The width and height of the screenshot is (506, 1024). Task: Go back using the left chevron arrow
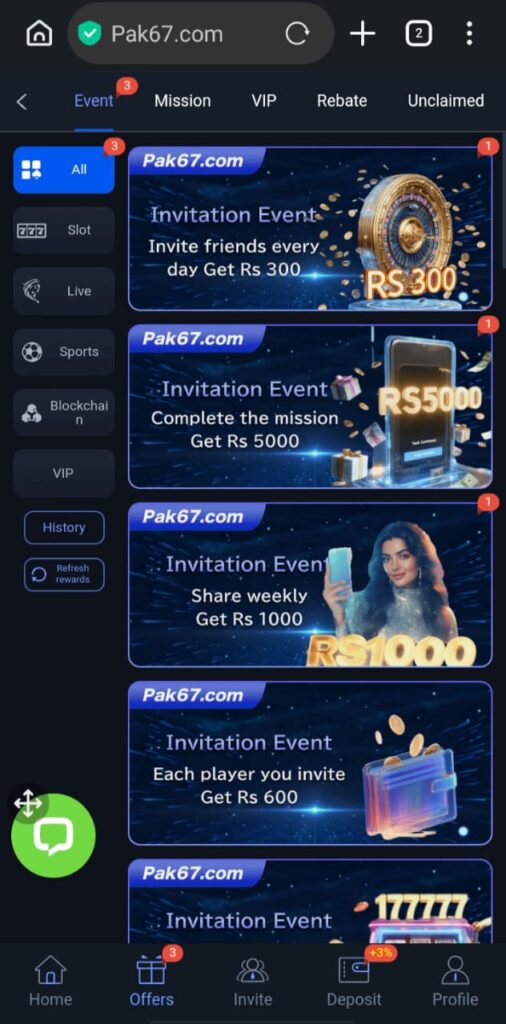pos(22,101)
